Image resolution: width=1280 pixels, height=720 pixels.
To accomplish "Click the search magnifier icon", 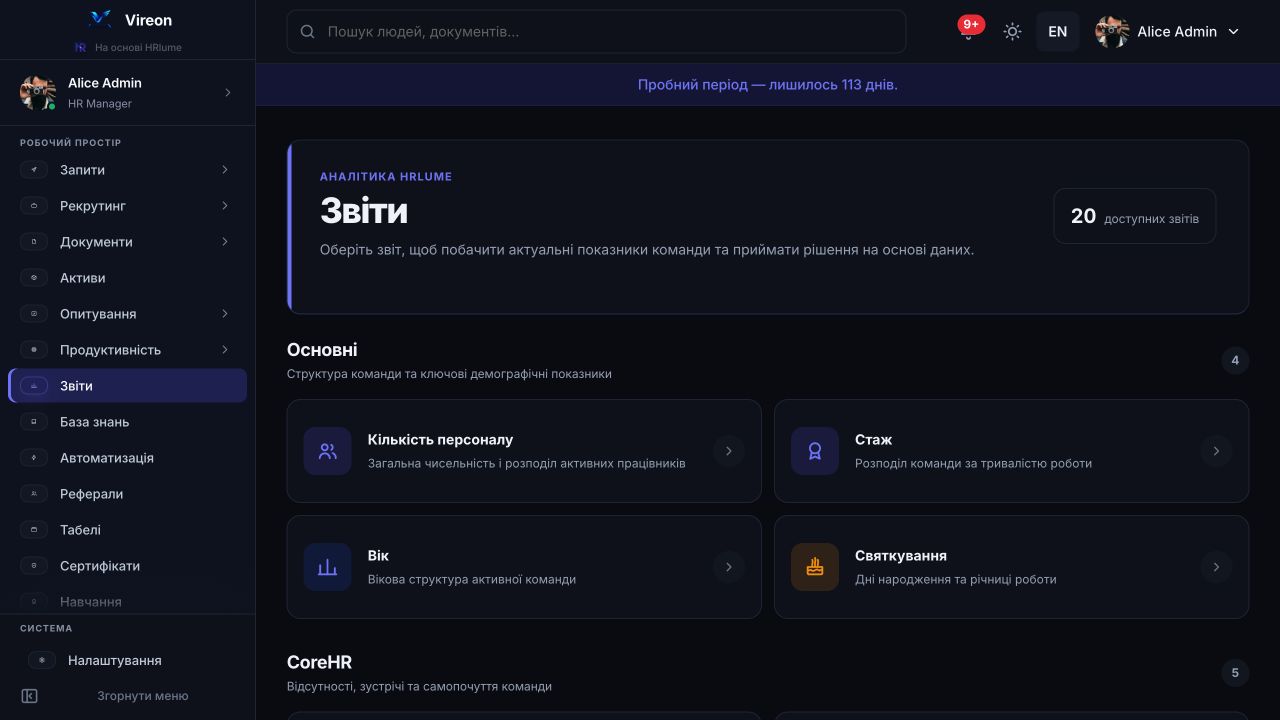I will coord(308,32).
